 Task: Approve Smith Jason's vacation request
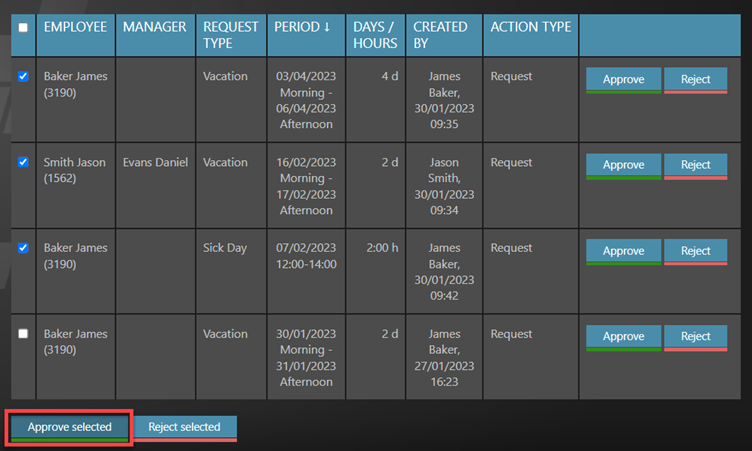[623, 165]
